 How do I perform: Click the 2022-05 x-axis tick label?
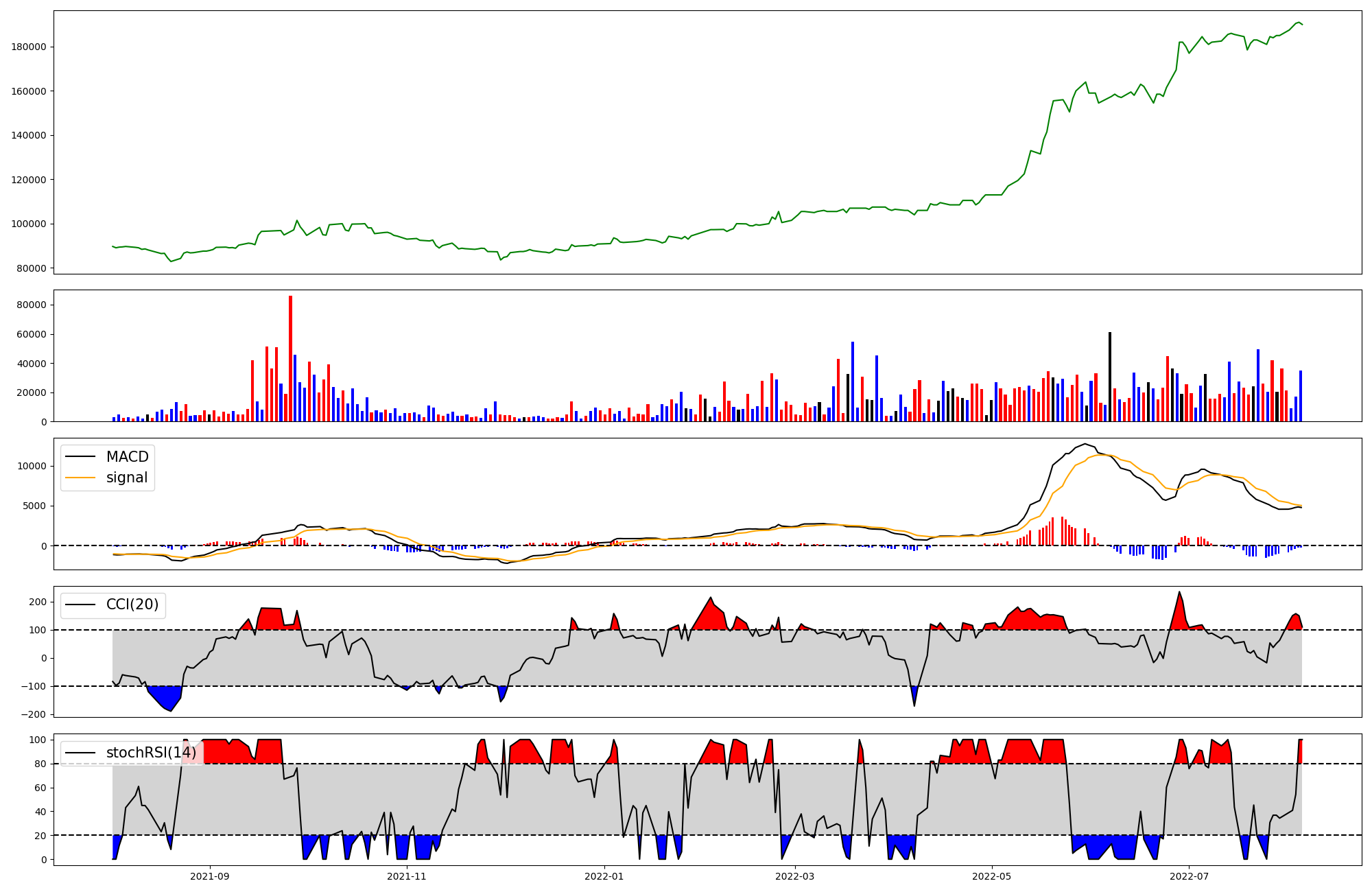coord(991,876)
